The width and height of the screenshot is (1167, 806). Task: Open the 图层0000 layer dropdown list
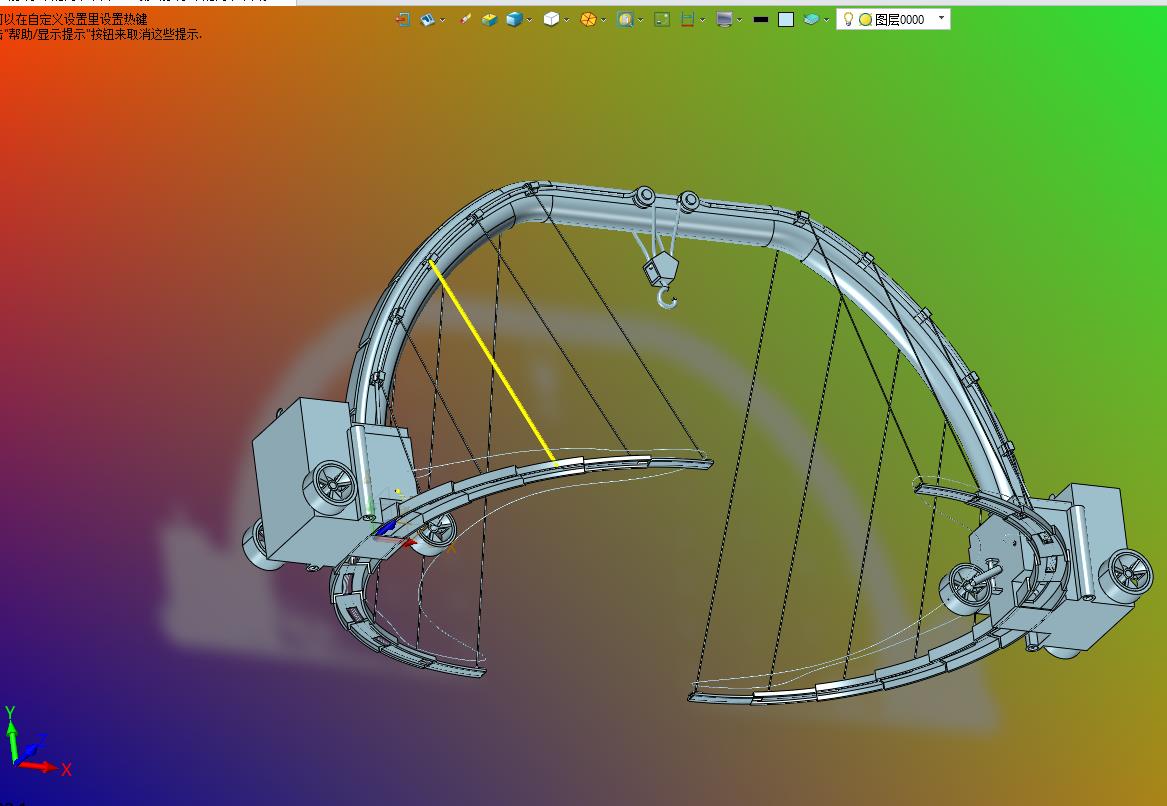tap(941, 18)
